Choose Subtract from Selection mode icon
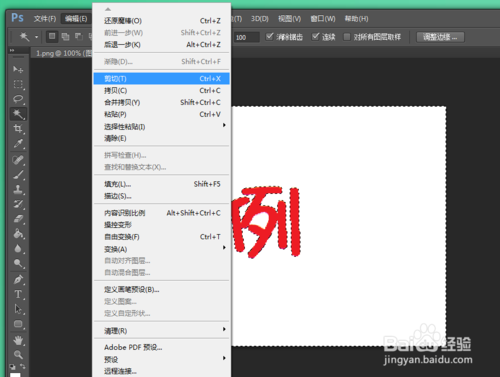The height and width of the screenshot is (377, 500). tap(79, 37)
